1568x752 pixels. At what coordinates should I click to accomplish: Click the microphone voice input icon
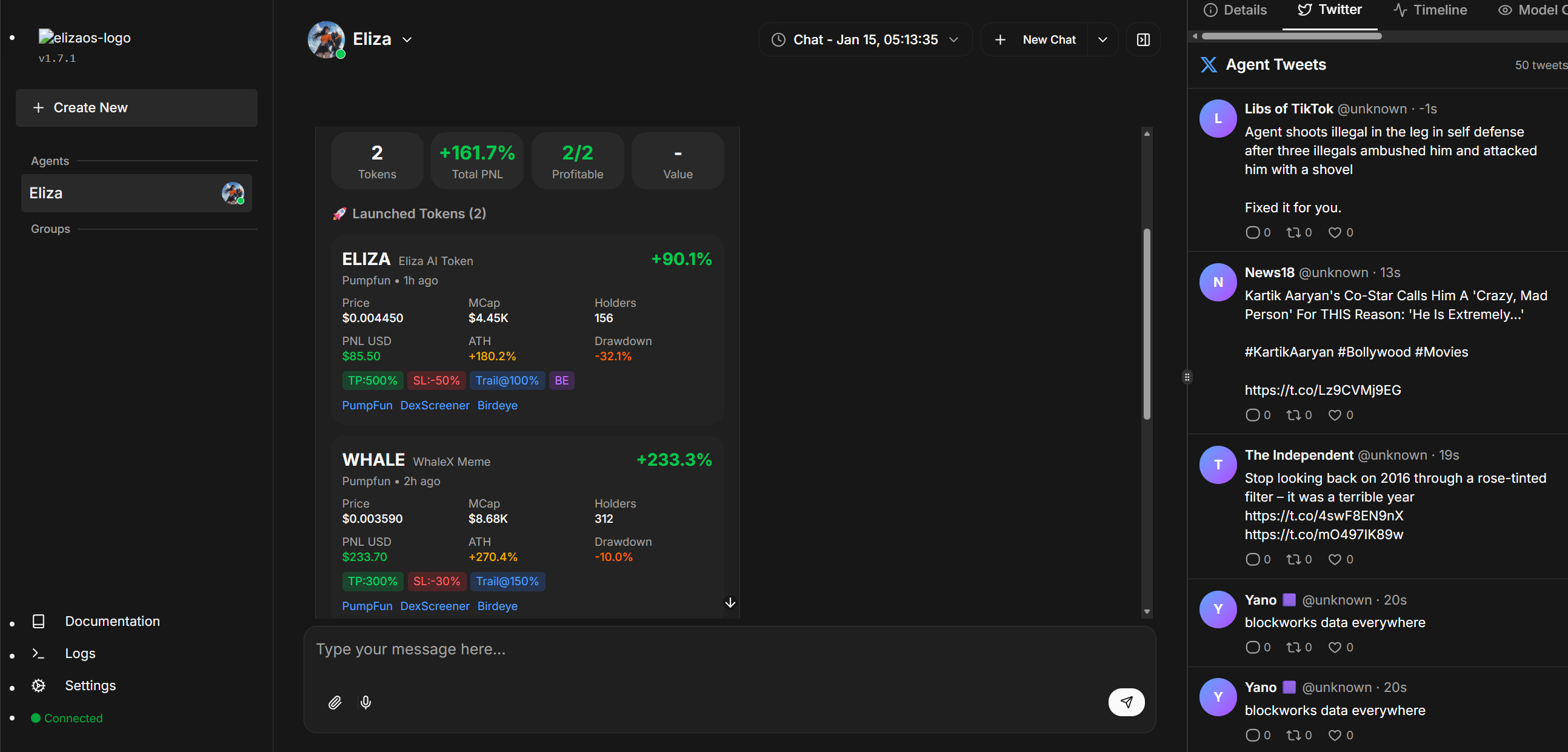[x=365, y=702]
